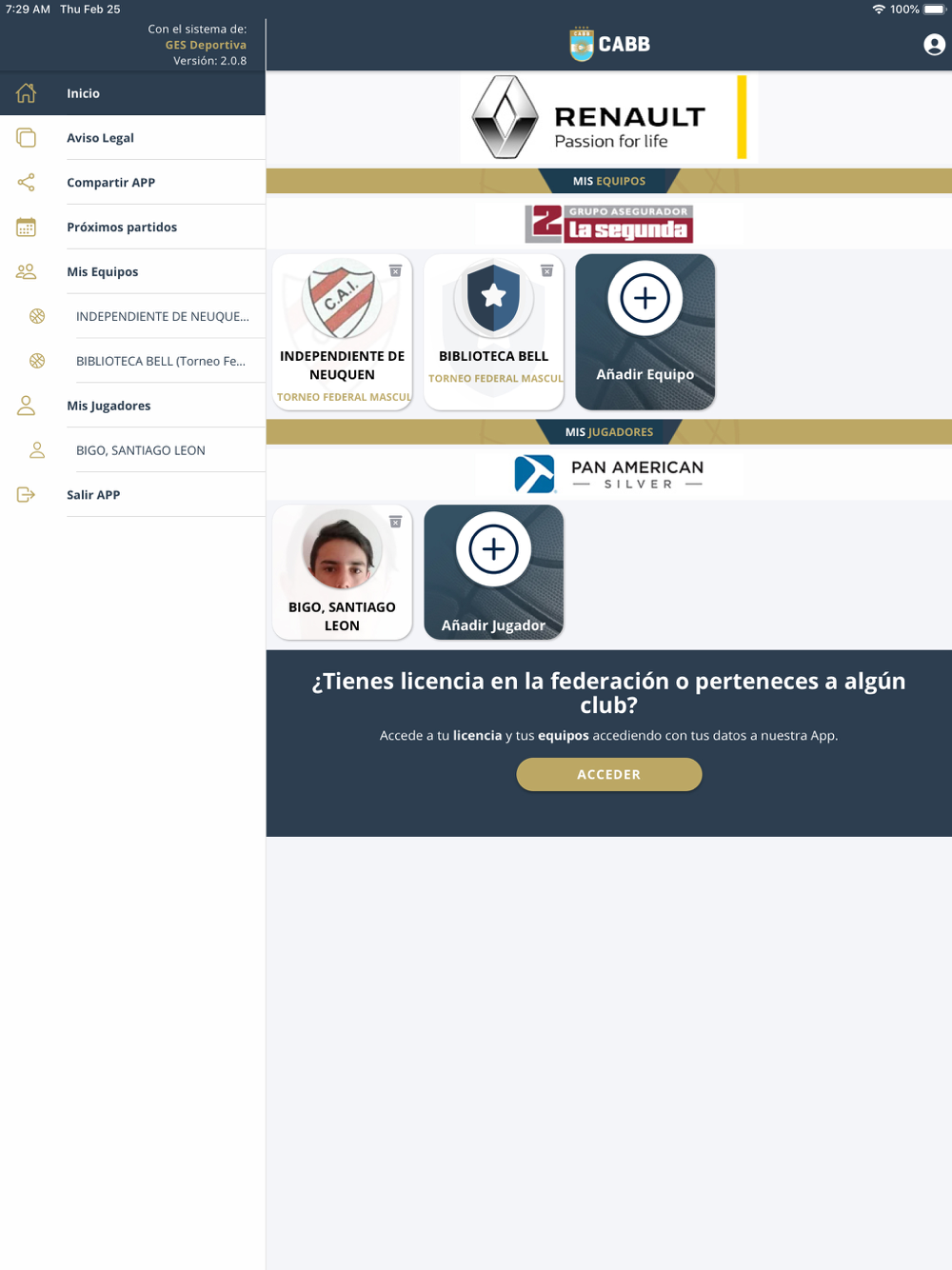The width and height of the screenshot is (952, 1270).
Task: Tap the ACCEDER button
Action: (609, 774)
